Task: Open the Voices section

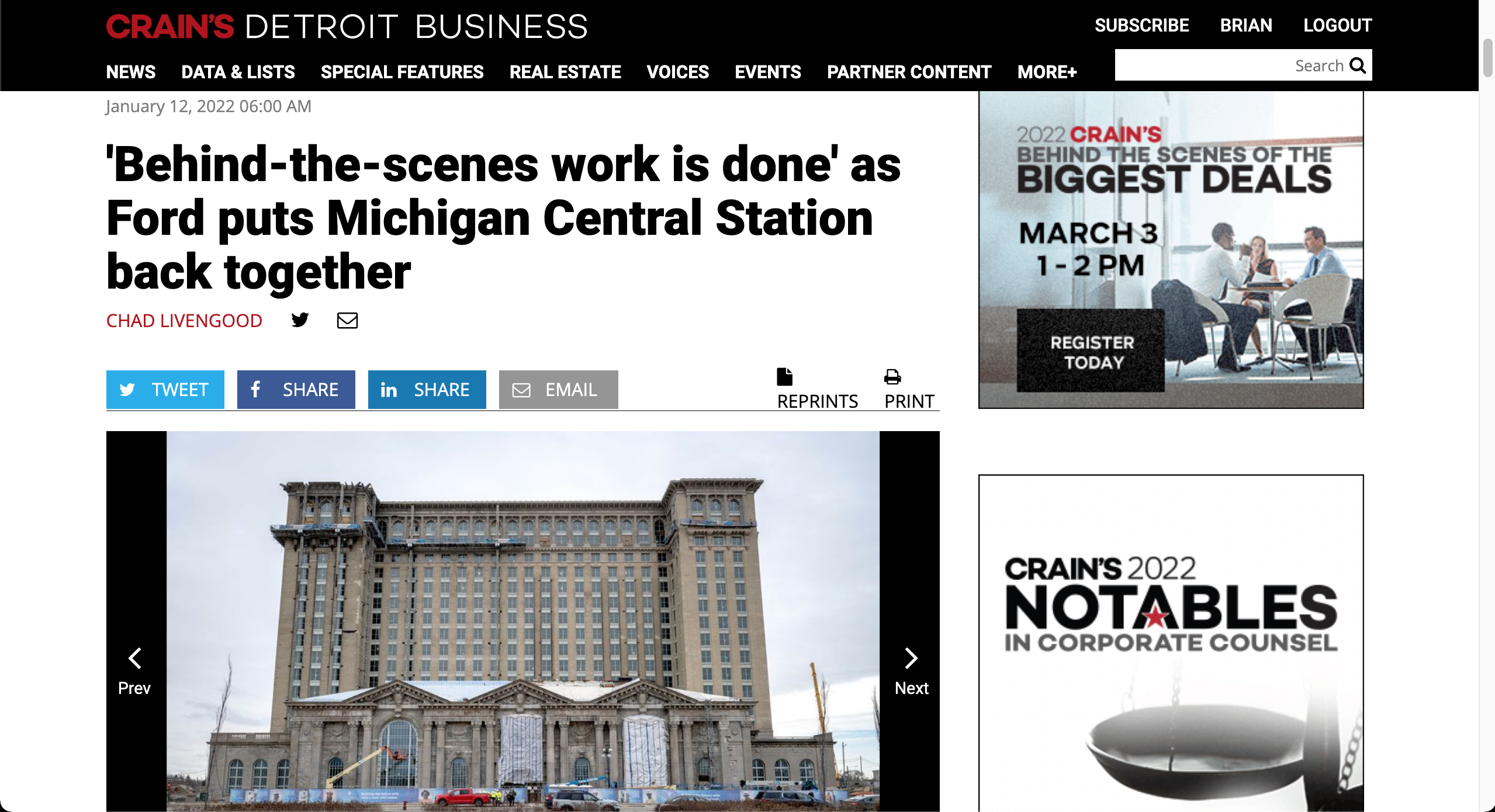Action: [x=678, y=72]
